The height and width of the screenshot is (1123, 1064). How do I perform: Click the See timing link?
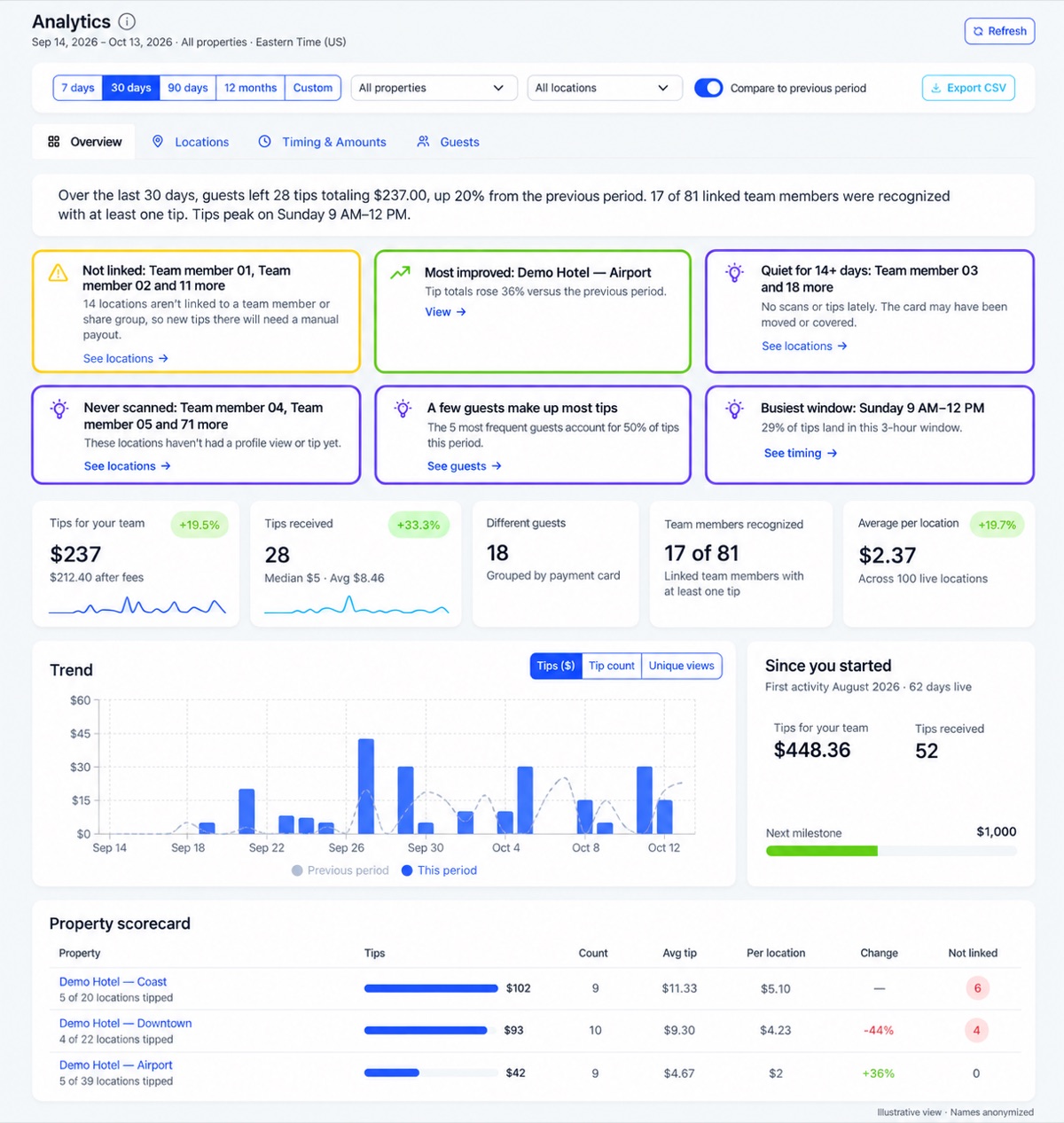(x=801, y=453)
